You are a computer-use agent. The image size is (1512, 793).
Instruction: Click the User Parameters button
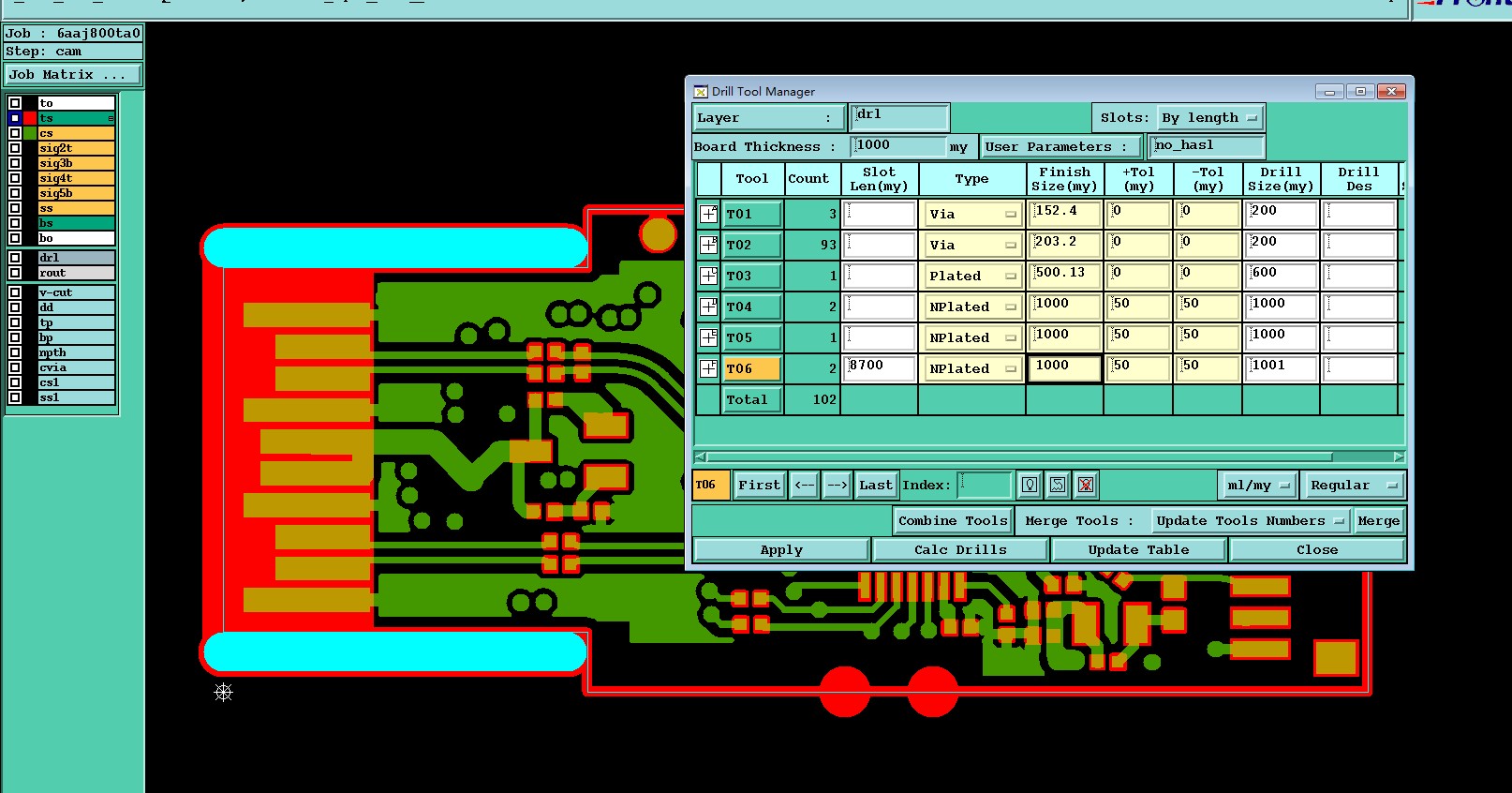click(1061, 146)
